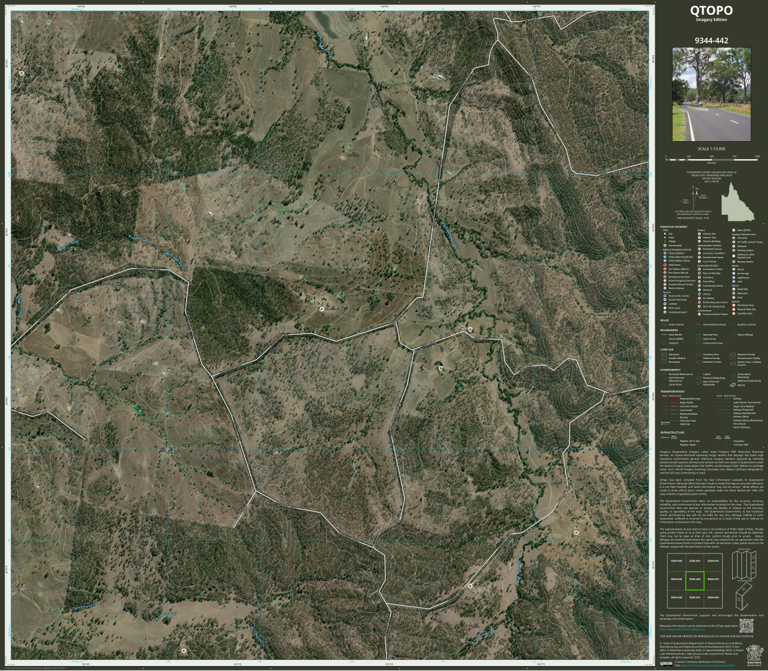
Task: Click the HYDROGRAPHY legend heading
Action: (x=670, y=370)
